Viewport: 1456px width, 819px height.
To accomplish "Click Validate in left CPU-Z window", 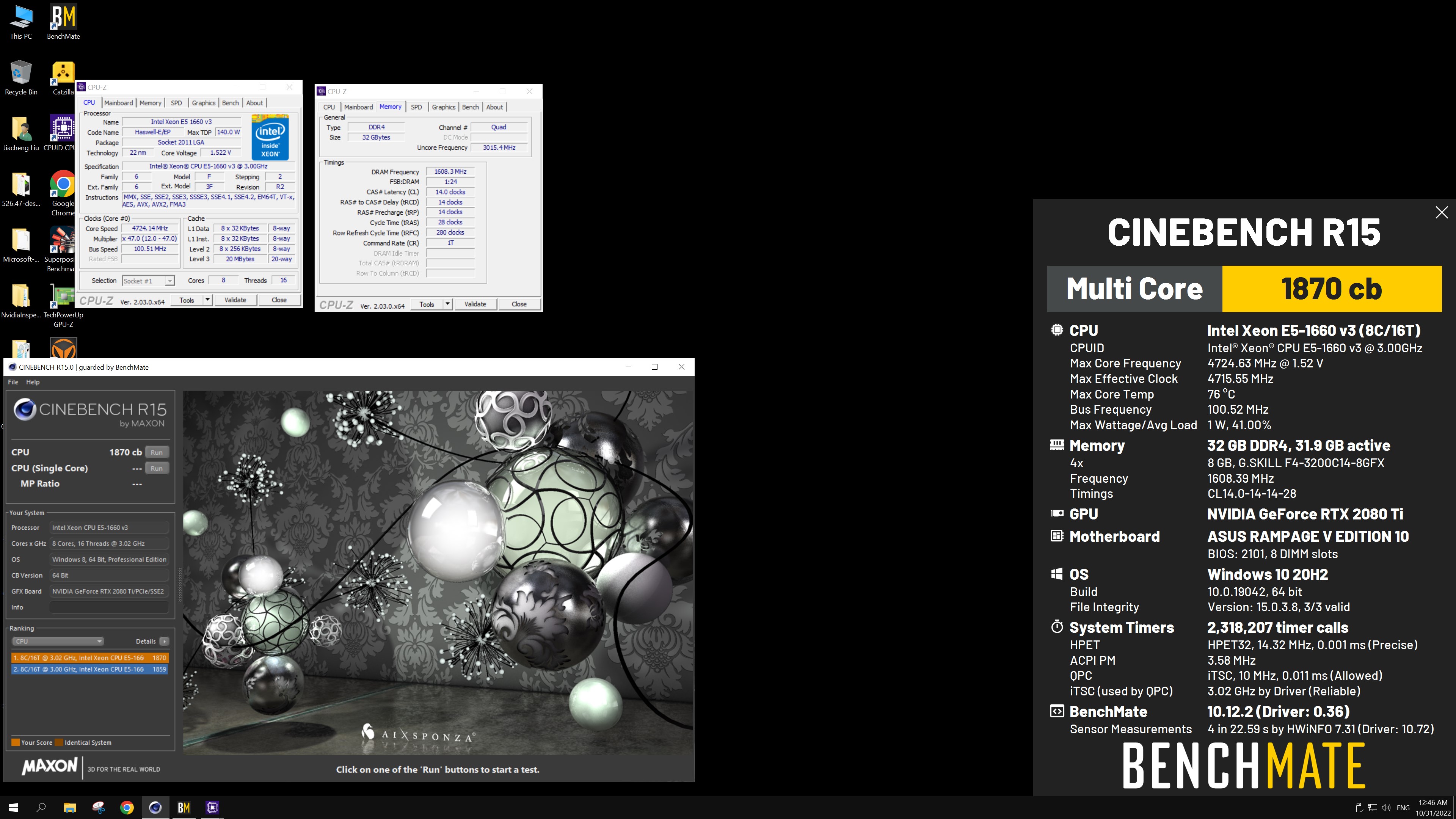I will (x=235, y=300).
